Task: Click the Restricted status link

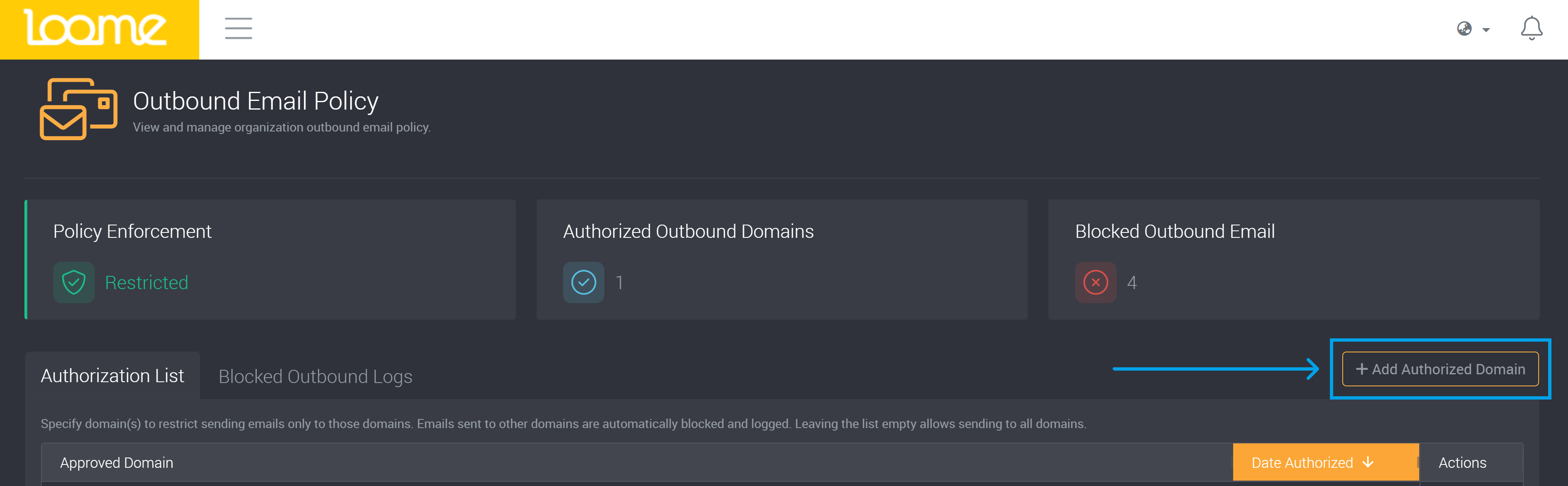Action: pos(146,282)
